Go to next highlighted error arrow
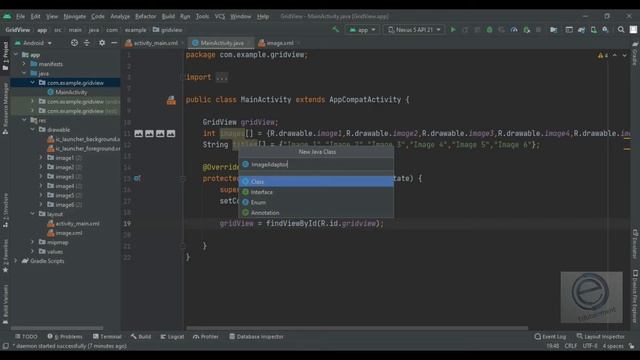 click(624, 55)
